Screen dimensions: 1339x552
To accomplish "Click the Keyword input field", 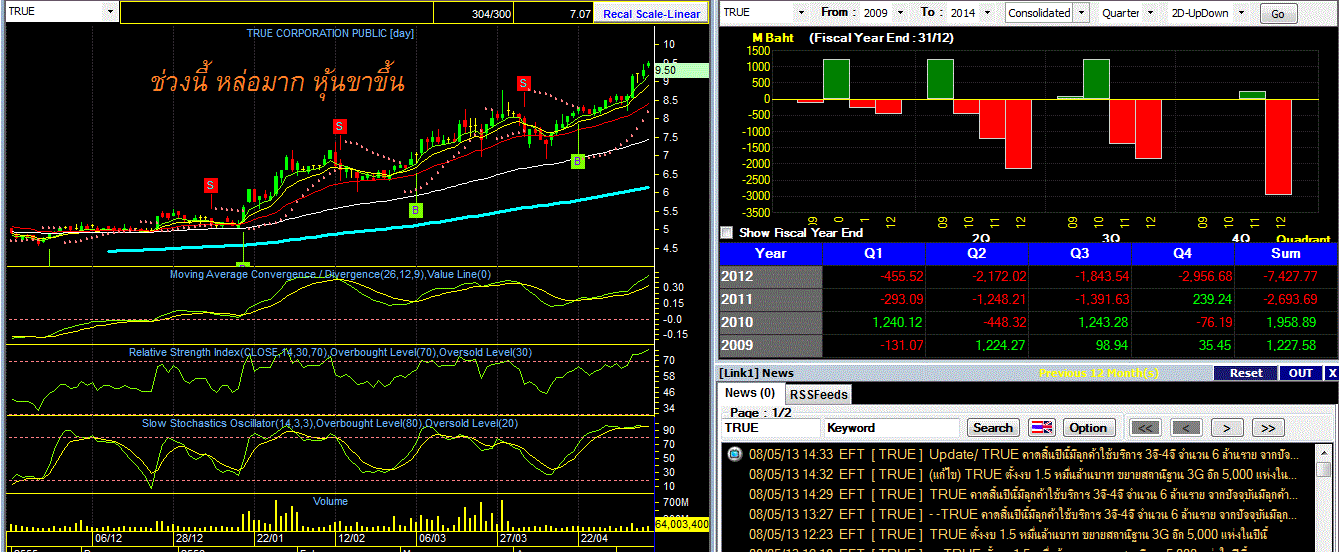I will point(892,428).
